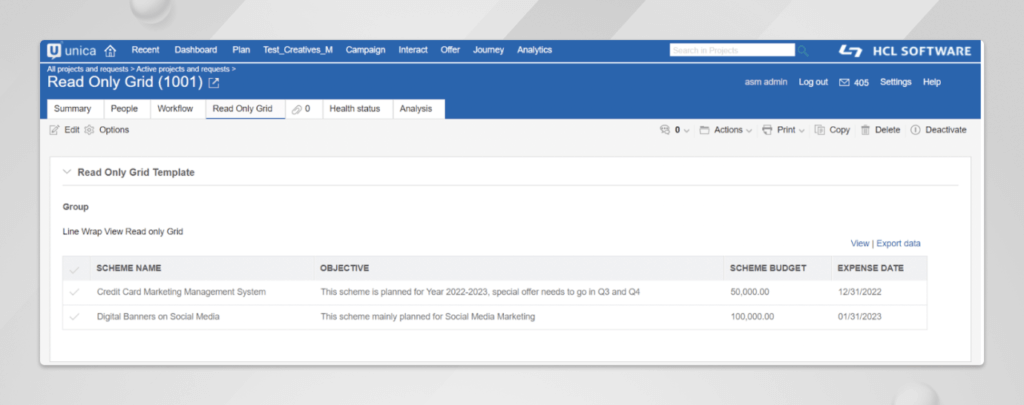Click the Edit pencil icon
This screenshot has height=405, width=1024.
(x=55, y=130)
